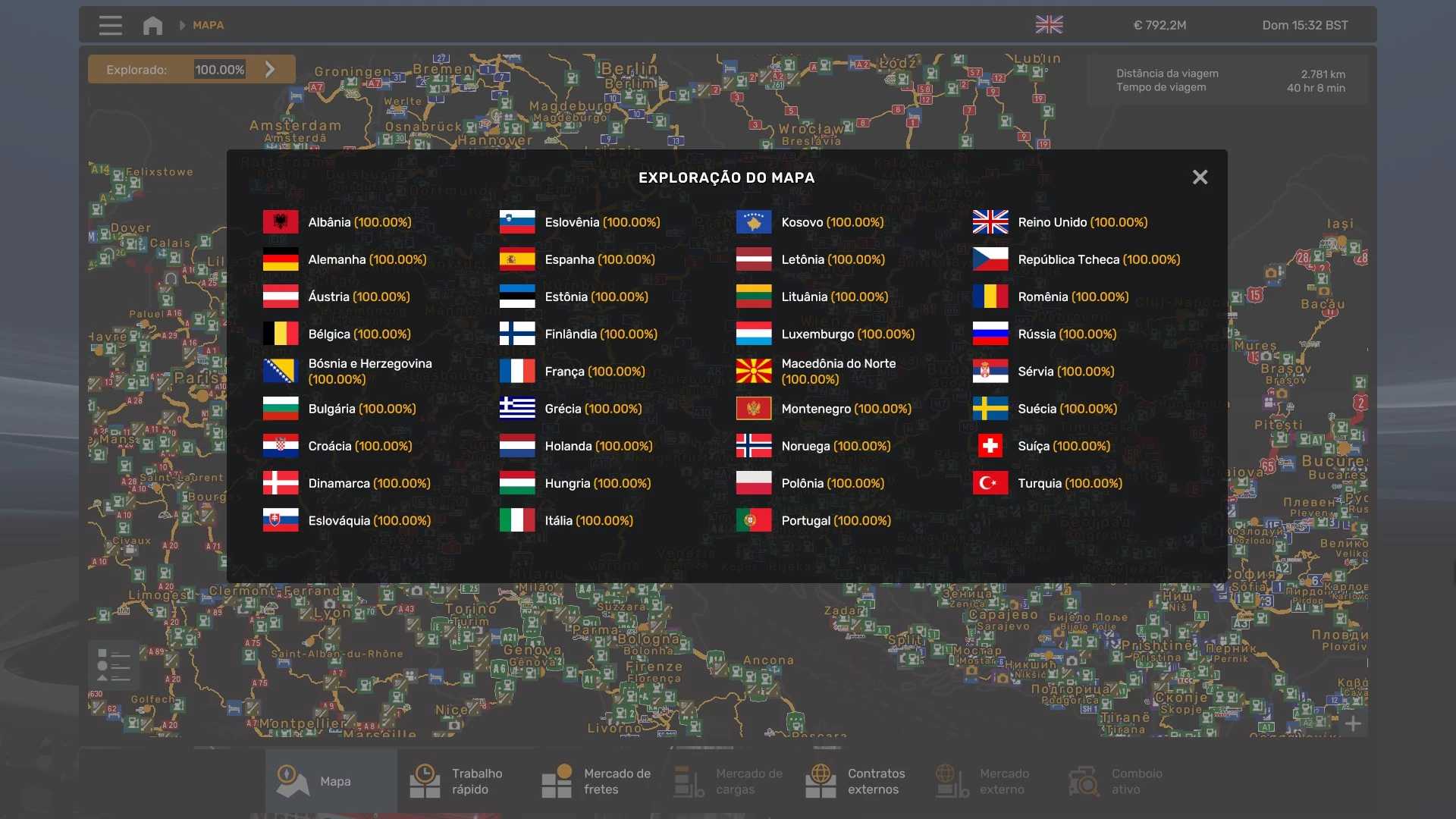Open the hamburger menu icon
Viewport: 1456px width, 819px height.
coord(110,25)
